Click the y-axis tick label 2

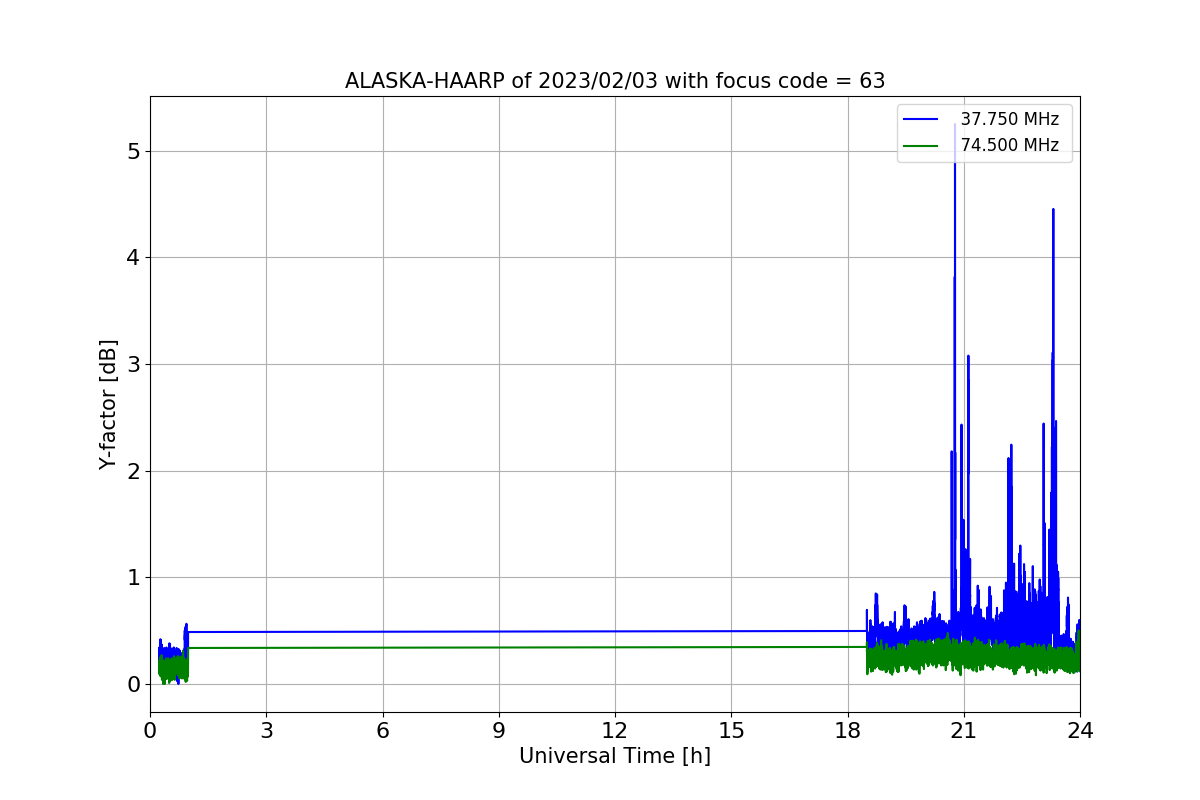pyautogui.click(x=134, y=471)
